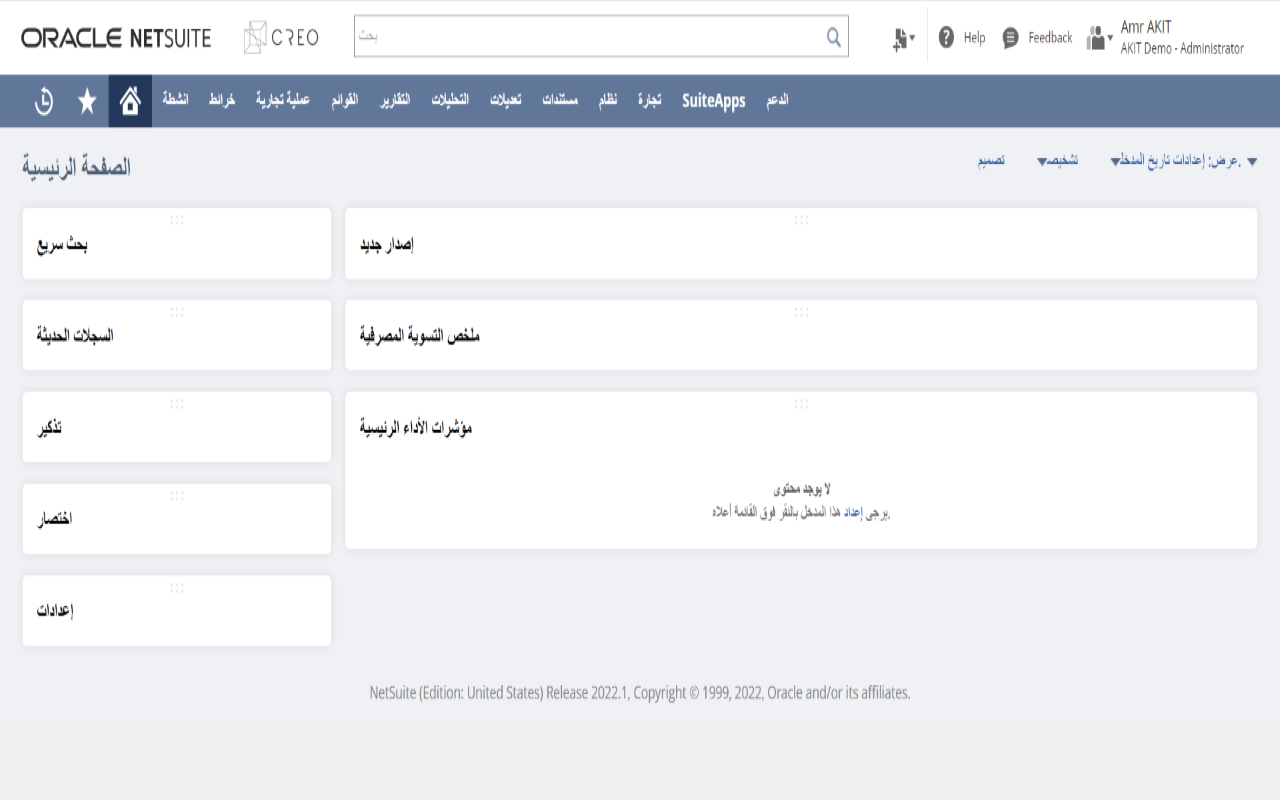
Task: Click the CREO company logo
Action: tap(281, 38)
